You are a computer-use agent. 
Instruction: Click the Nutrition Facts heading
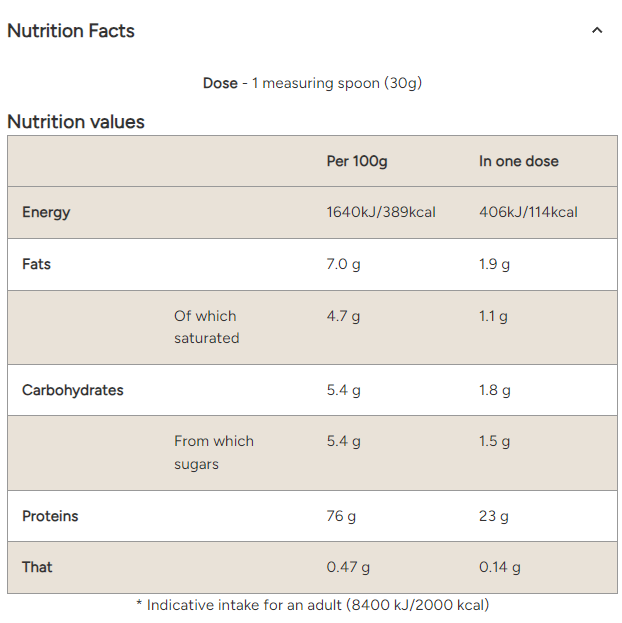(71, 31)
